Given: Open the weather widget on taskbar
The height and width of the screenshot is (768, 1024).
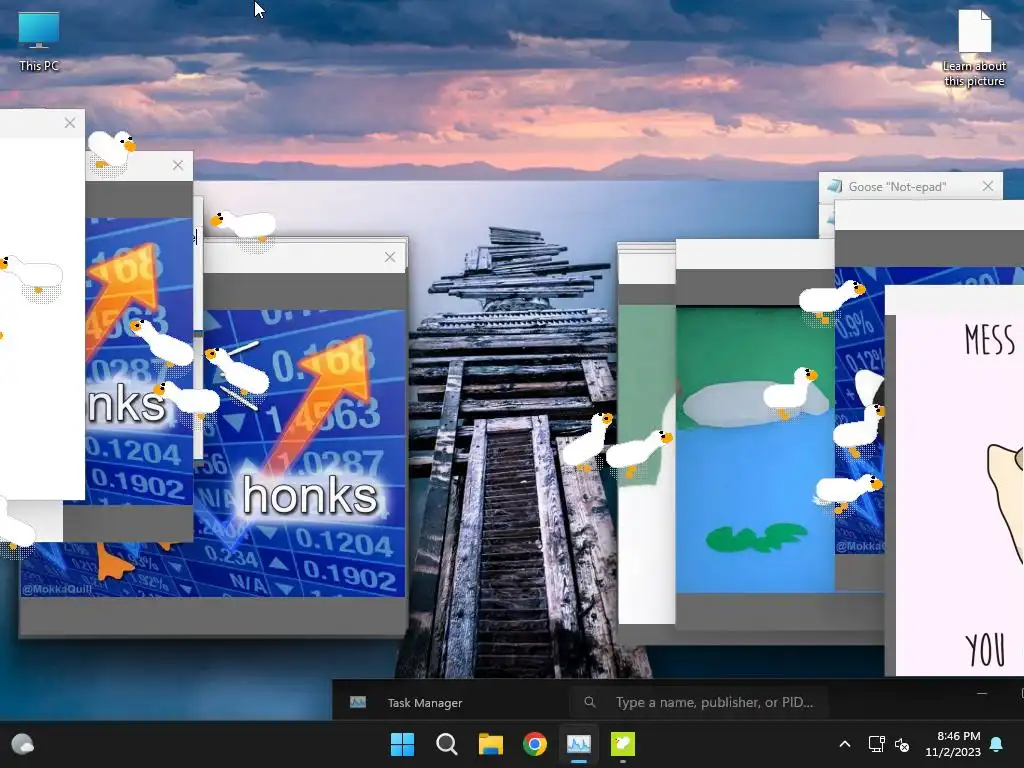Looking at the screenshot, I should tap(23, 744).
